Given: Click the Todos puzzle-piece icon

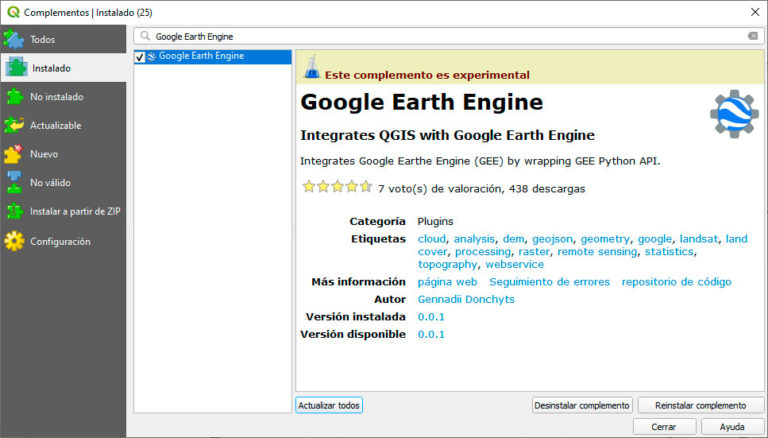Looking at the screenshot, I should (x=14, y=39).
